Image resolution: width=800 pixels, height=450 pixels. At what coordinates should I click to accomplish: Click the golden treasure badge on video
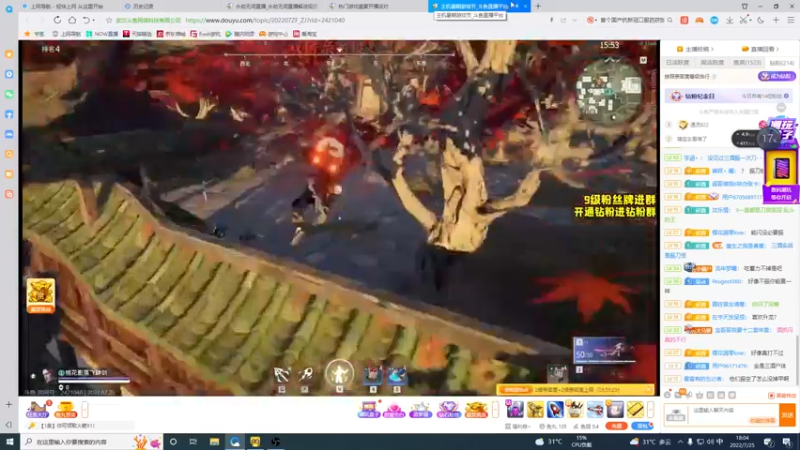(x=40, y=295)
